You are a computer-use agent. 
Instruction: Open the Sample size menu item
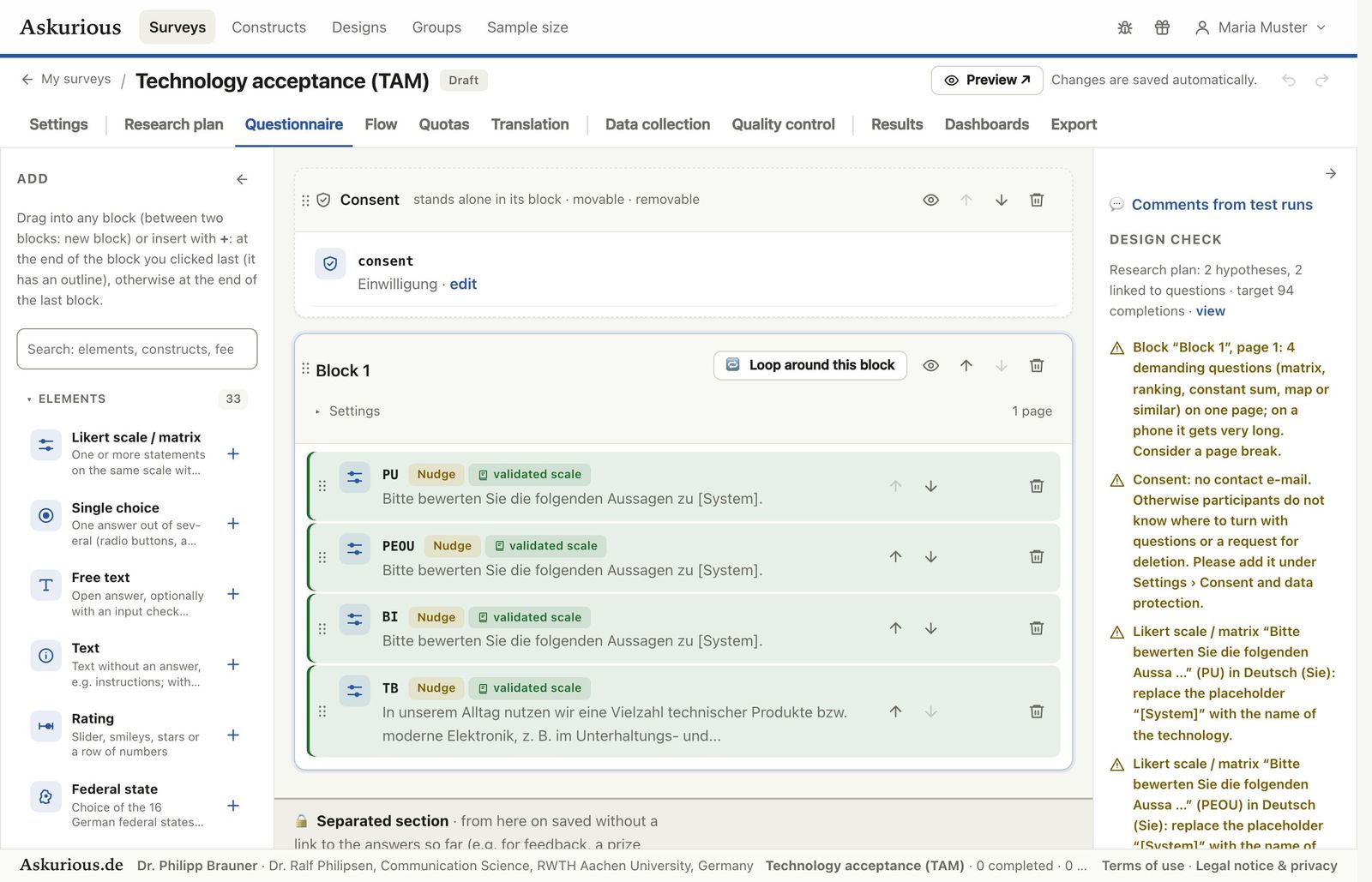tap(527, 27)
